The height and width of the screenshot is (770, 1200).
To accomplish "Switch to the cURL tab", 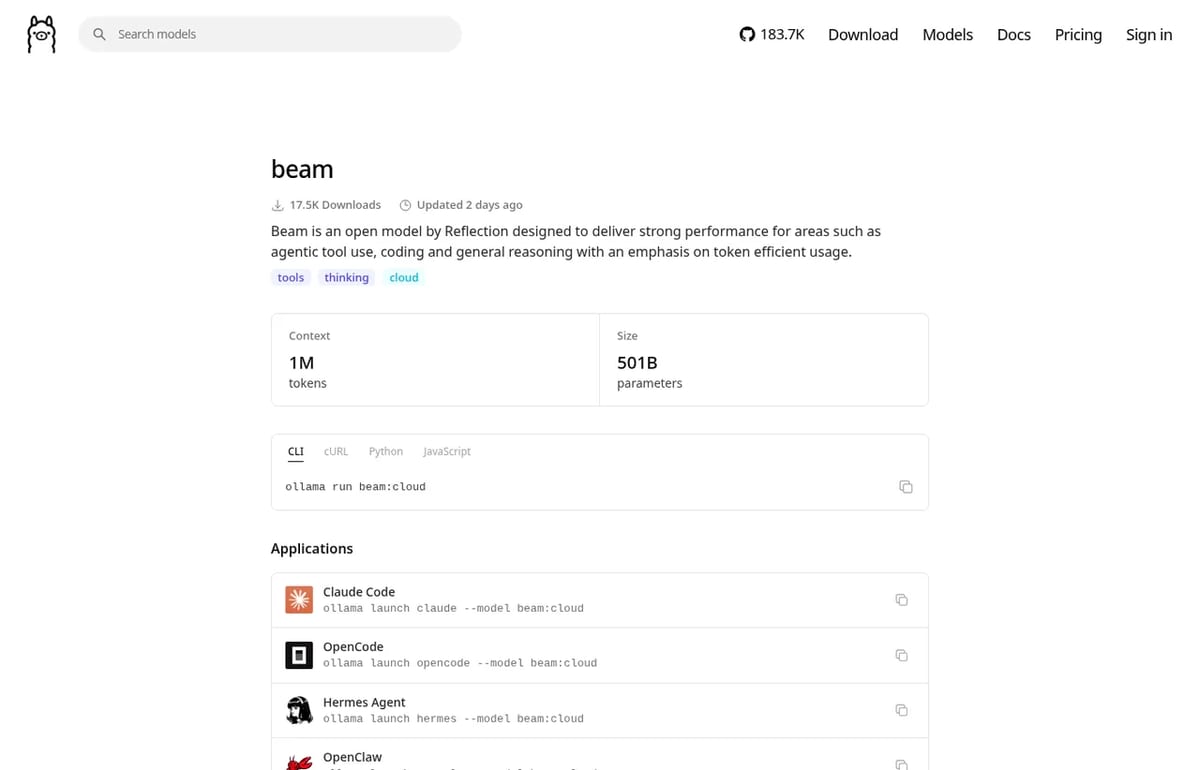I will [x=336, y=451].
